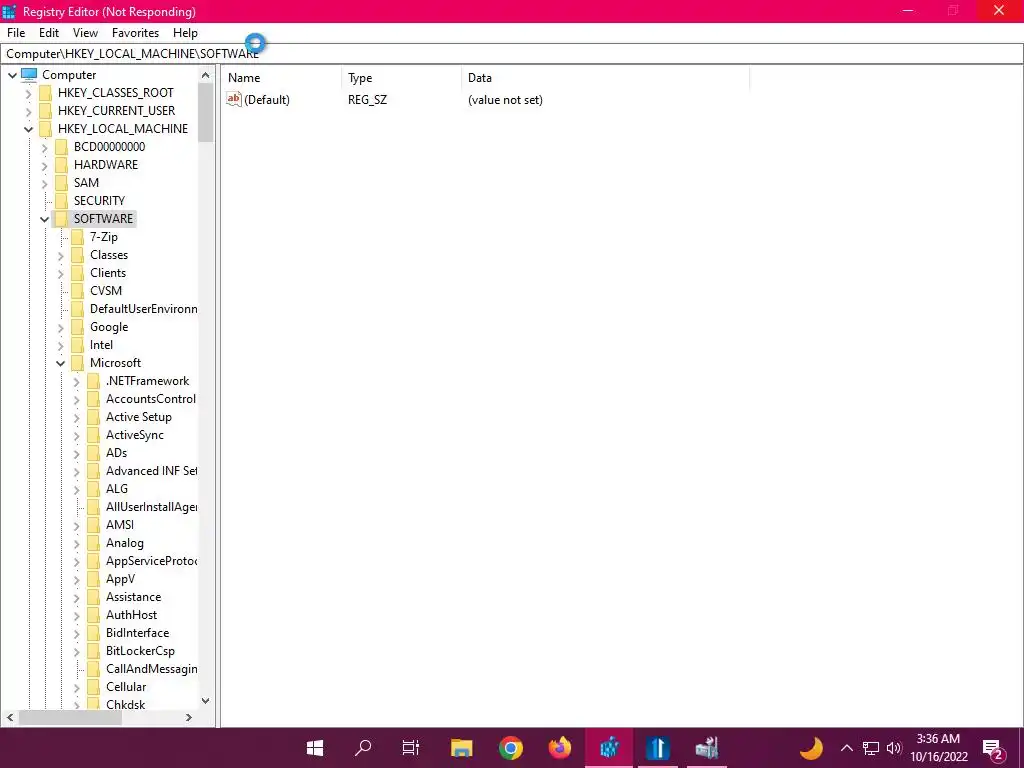
Task: Open taskbar Search
Action: point(363,748)
